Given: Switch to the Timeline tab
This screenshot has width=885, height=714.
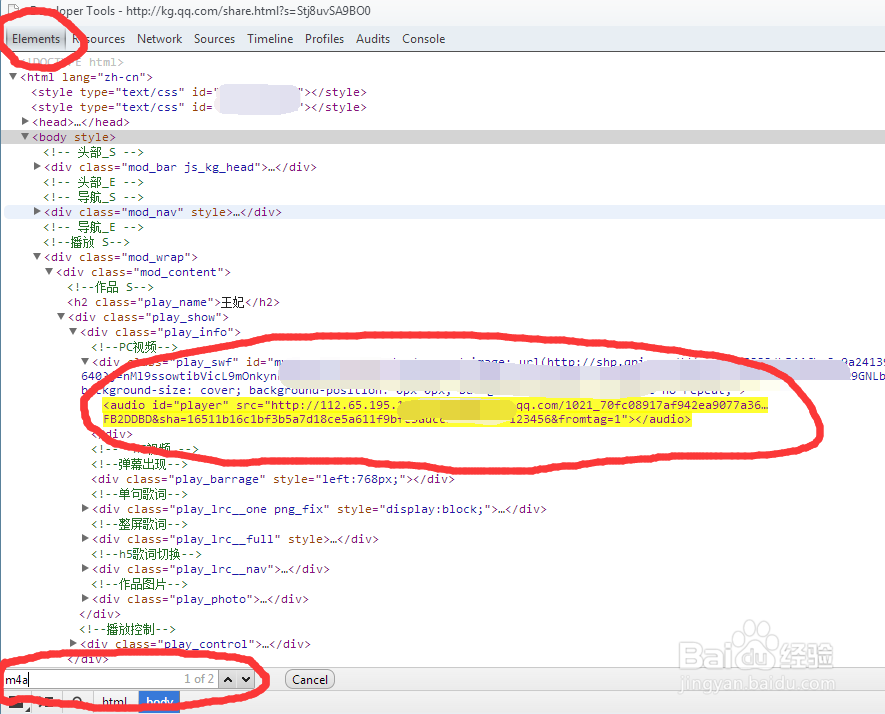Looking at the screenshot, I should coord(270,39).
